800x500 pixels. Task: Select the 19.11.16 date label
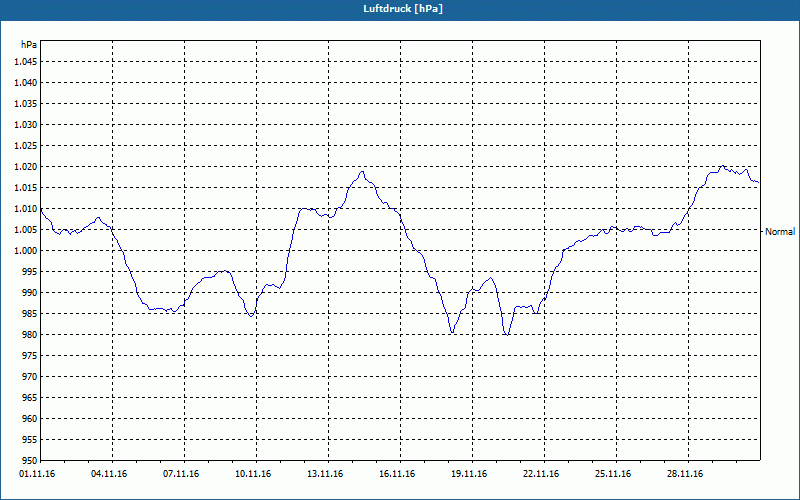[469, 474]
